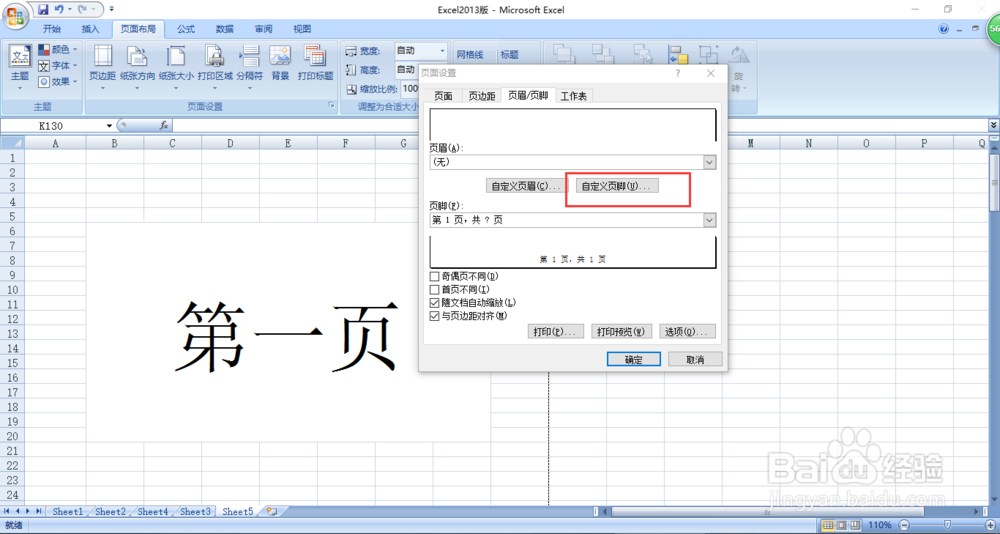Switch to the 审阅 ribbon tab
The width and height of the screenshot is (1000, 534).
pos(263,29)
